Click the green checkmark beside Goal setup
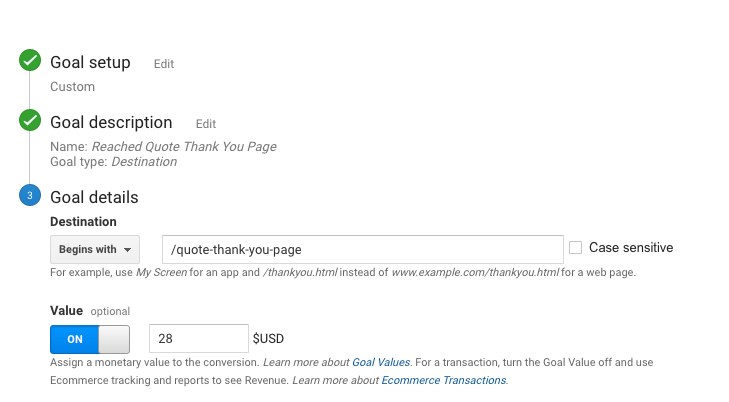The width and height of the screenshot is (729, 402). [x=30, y=62]
